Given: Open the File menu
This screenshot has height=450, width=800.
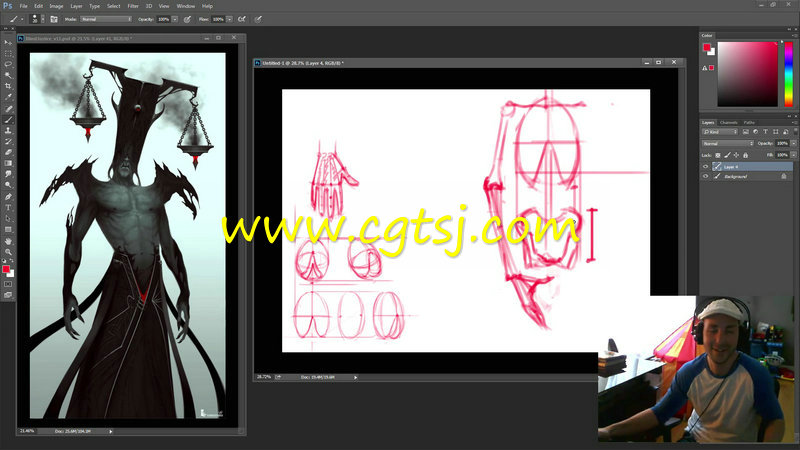Looking at the screenshot, I should tap(23, 6).
